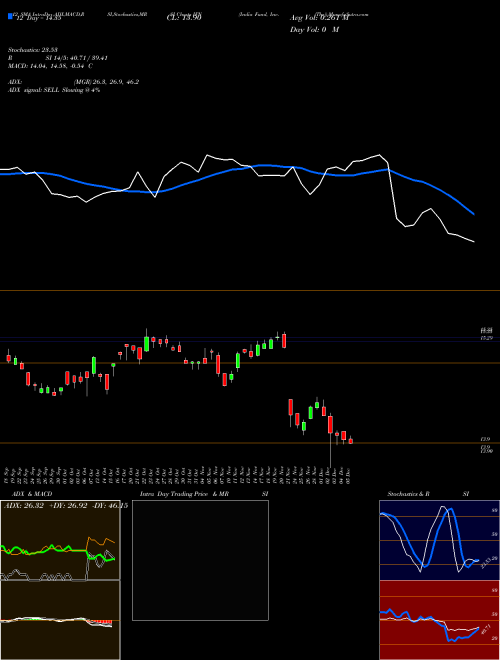This screenshot has width=500, height=660.
Task: Click the 'Avg Vol: 0.261 M' label
Action: pyautogui.click(x=319, y=18)
